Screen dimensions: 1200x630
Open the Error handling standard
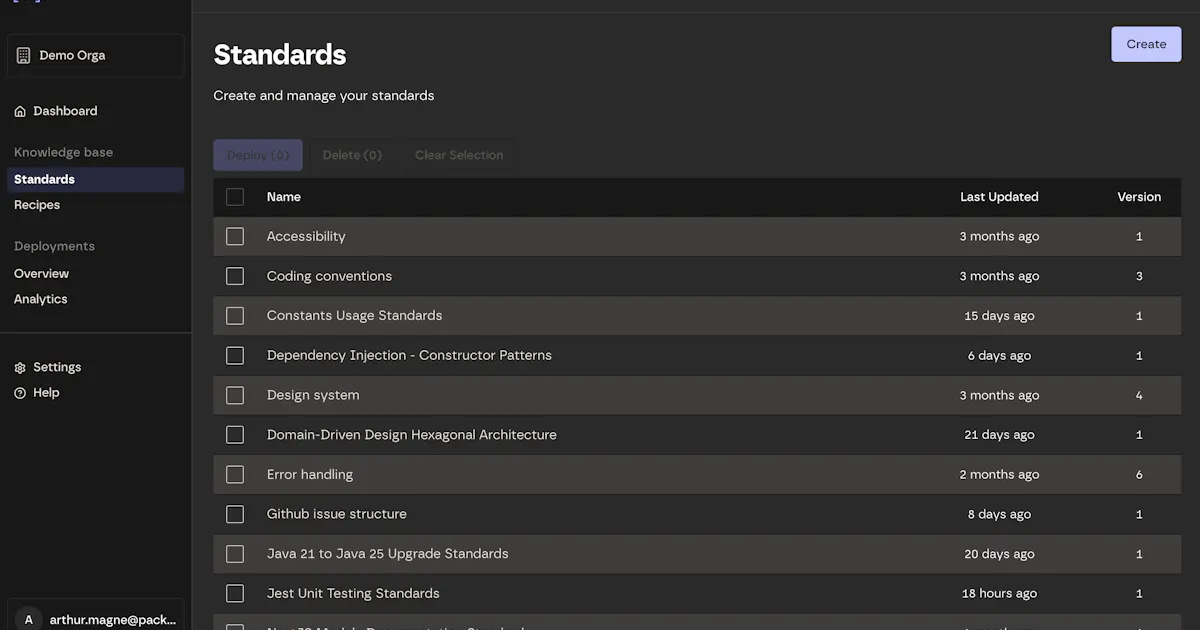point(310,474)
